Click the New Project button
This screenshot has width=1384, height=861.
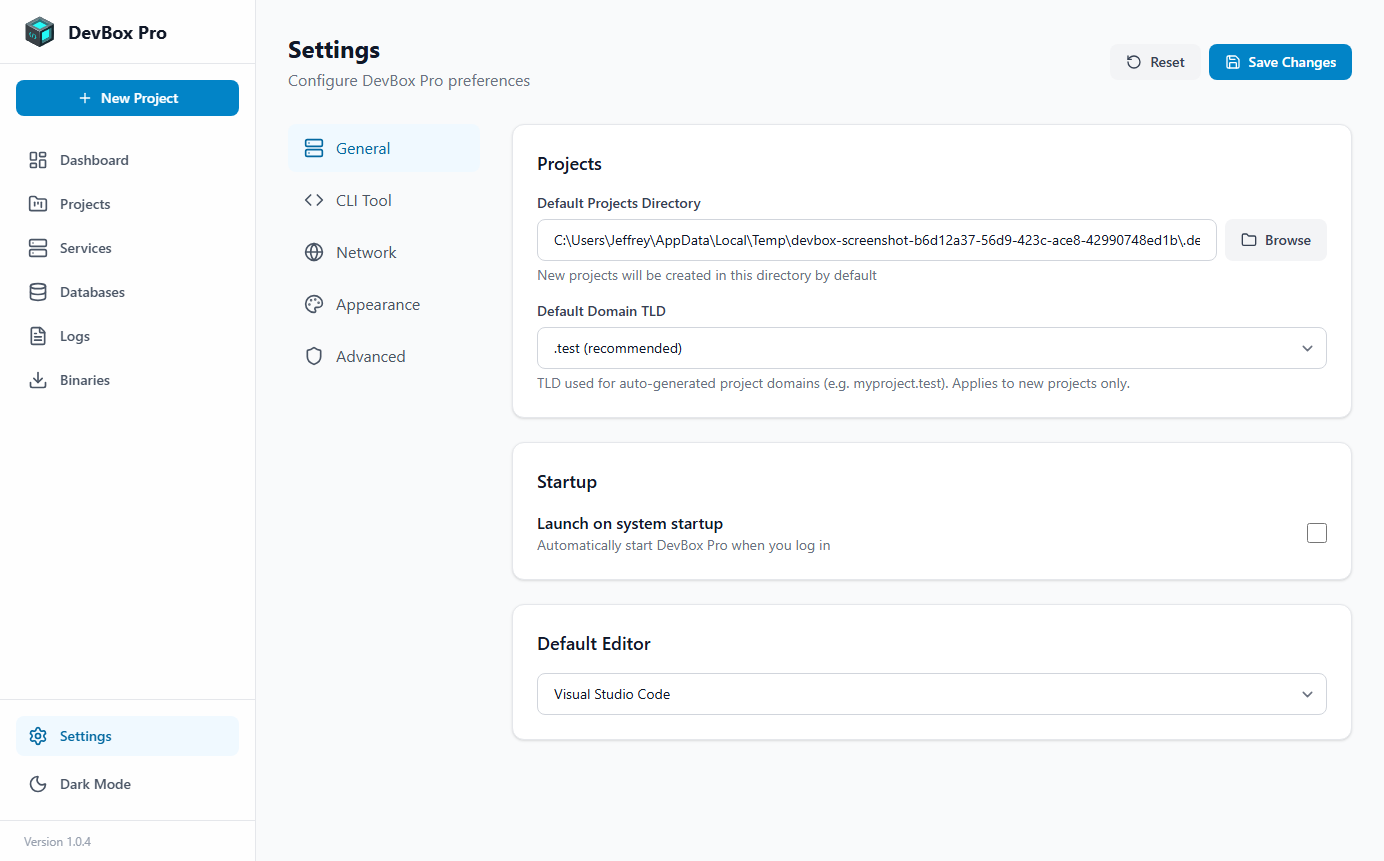pos(127,98)
